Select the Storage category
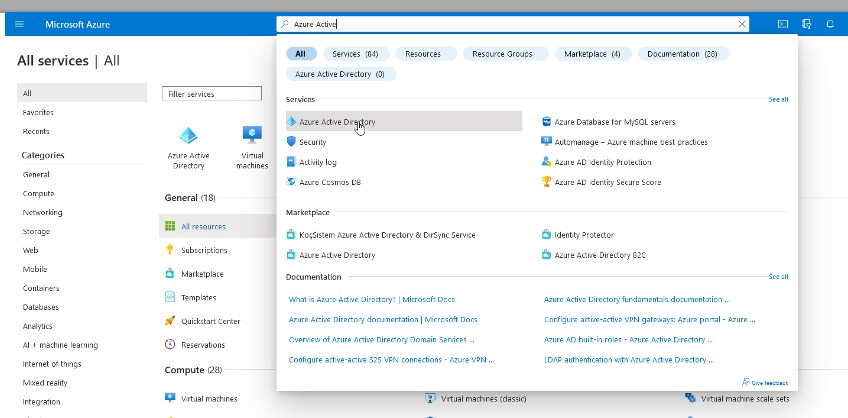Viewport: 848px width, 418px height. [36, 231]
